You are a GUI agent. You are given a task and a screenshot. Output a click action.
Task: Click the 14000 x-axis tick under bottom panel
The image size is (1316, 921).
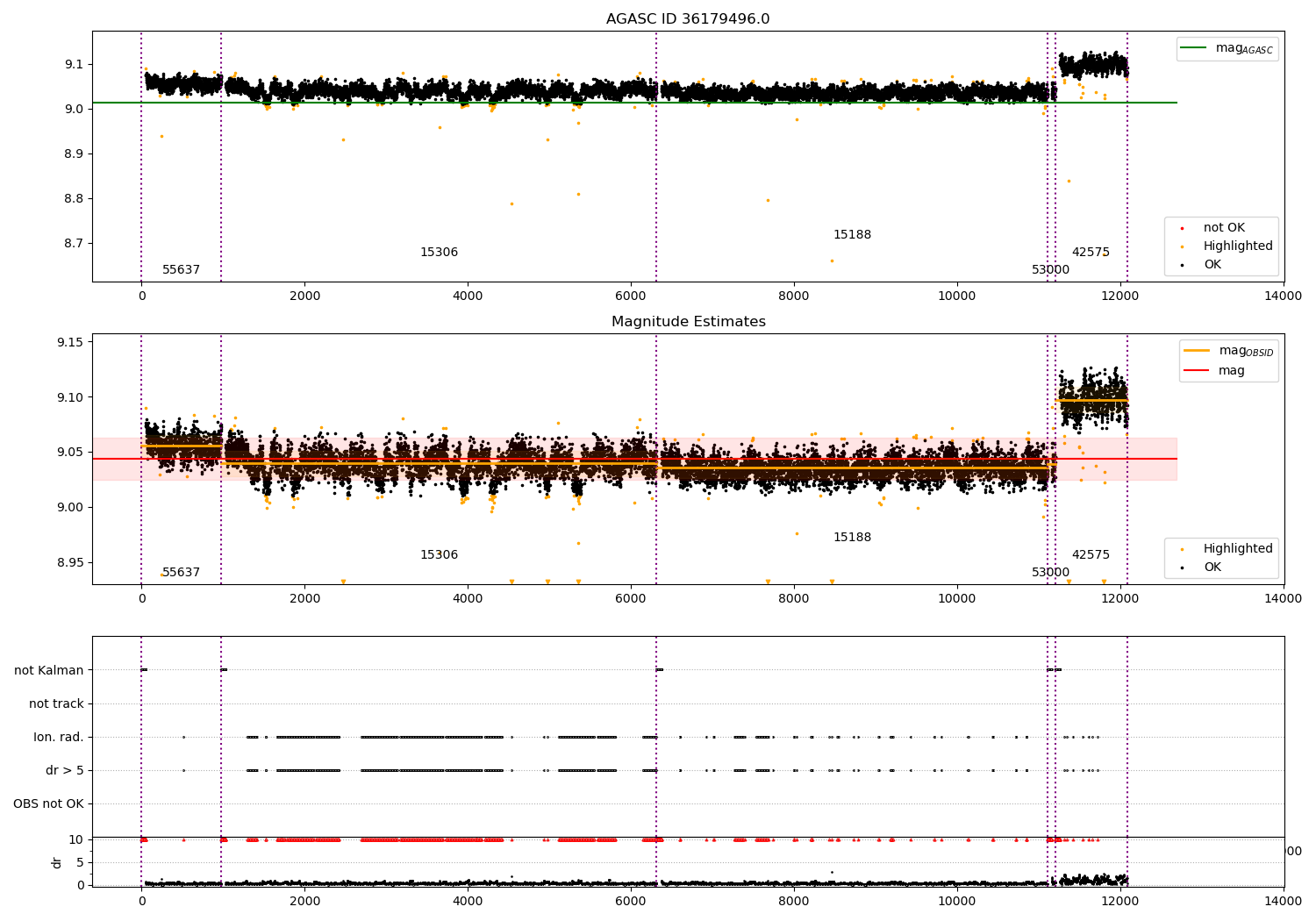point(1284,901)
